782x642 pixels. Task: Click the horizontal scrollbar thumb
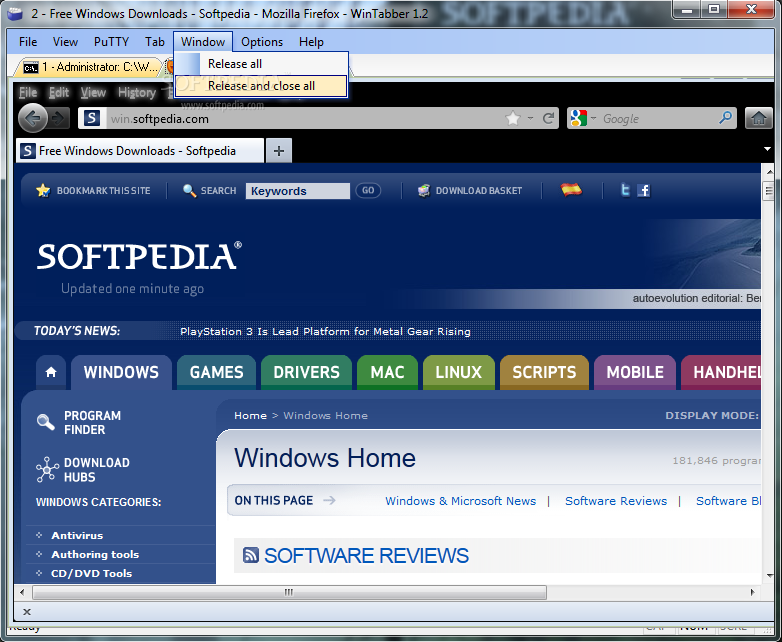coord(289,593)
